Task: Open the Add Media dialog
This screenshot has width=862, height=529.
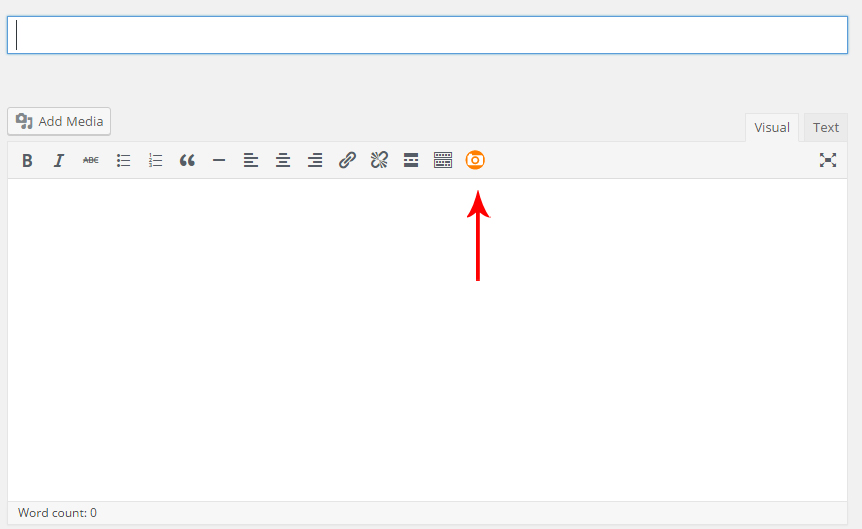Action: [59, 121]
